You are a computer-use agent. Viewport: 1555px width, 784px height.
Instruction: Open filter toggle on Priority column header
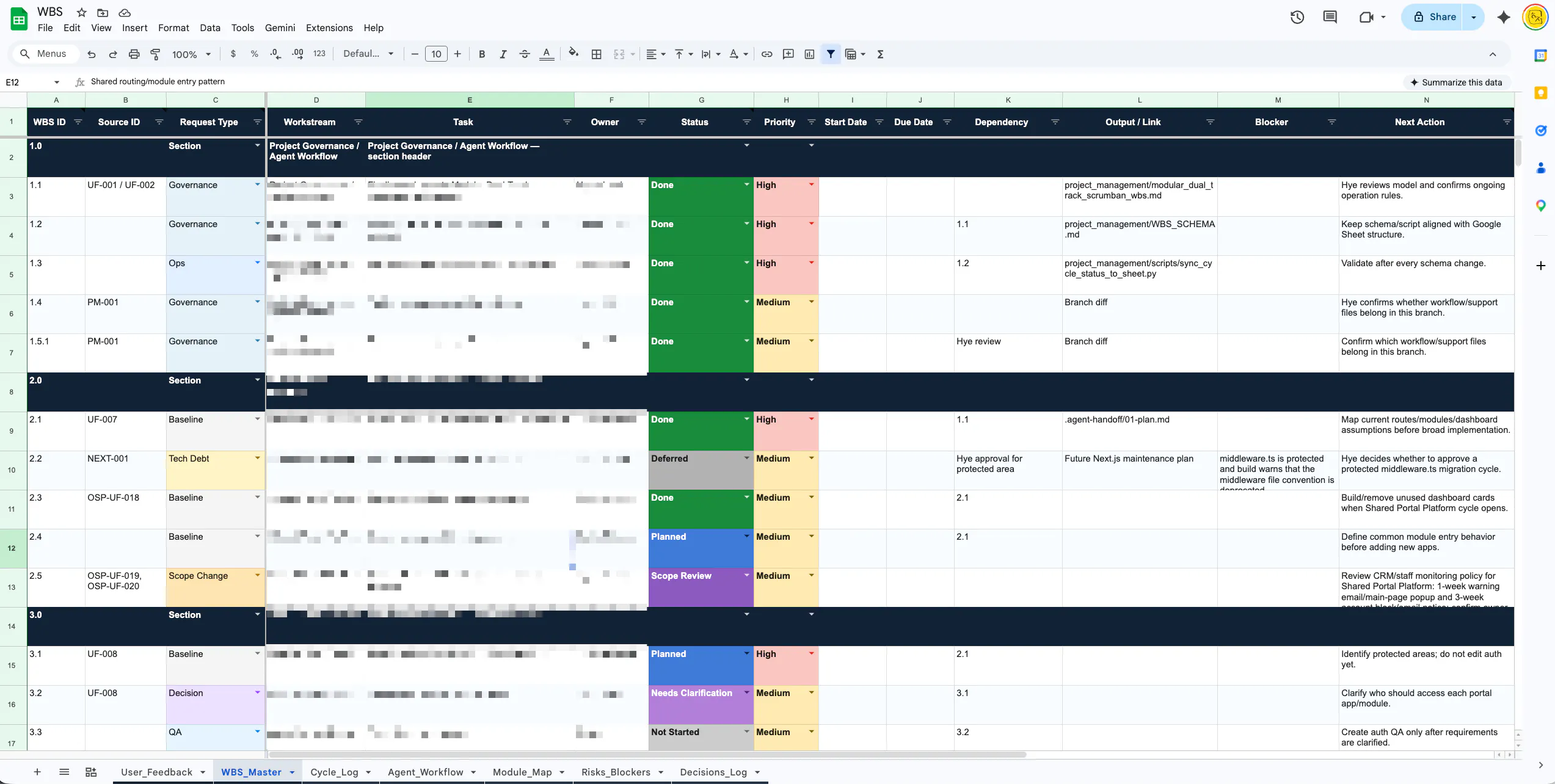[811, 122]
